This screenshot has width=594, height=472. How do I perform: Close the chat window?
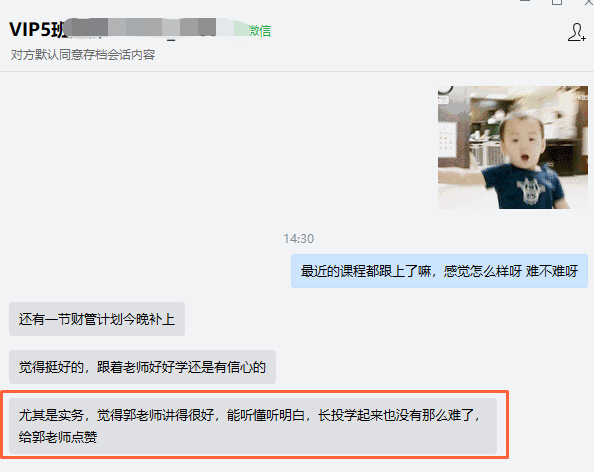(x=589, y=2)
